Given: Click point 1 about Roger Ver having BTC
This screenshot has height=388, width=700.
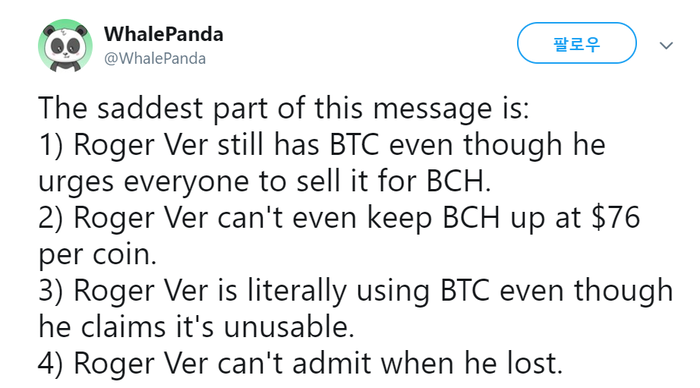Looking at the screenshot, I should click(322, 145).
